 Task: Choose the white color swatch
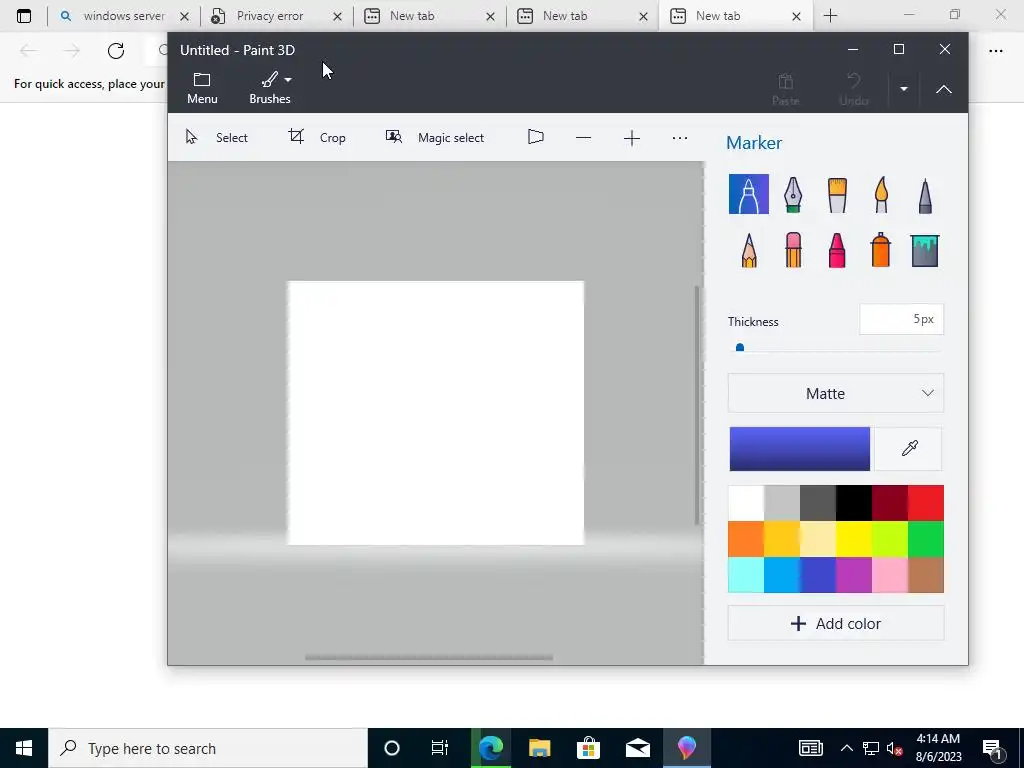click(746, 503)
